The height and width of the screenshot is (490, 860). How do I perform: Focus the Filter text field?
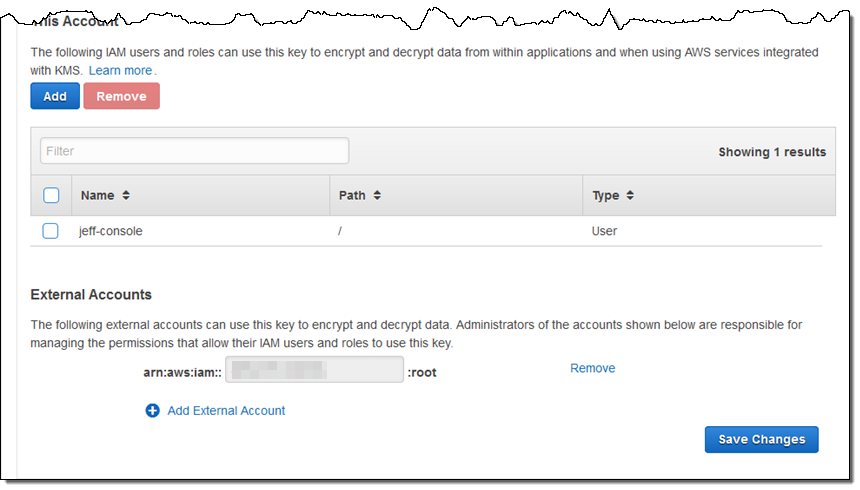(x=194, y=151)
